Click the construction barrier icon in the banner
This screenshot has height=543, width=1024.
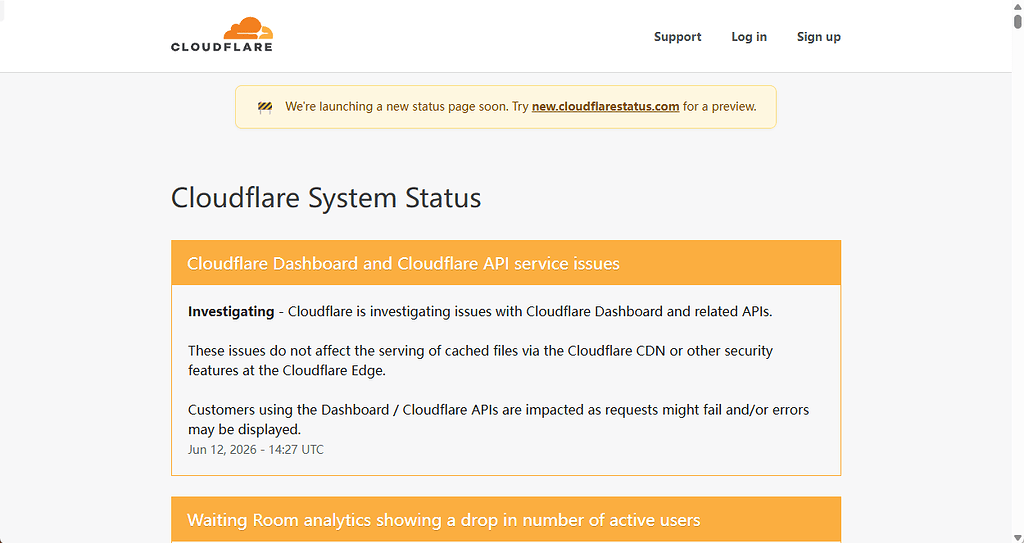click(264, 107)
